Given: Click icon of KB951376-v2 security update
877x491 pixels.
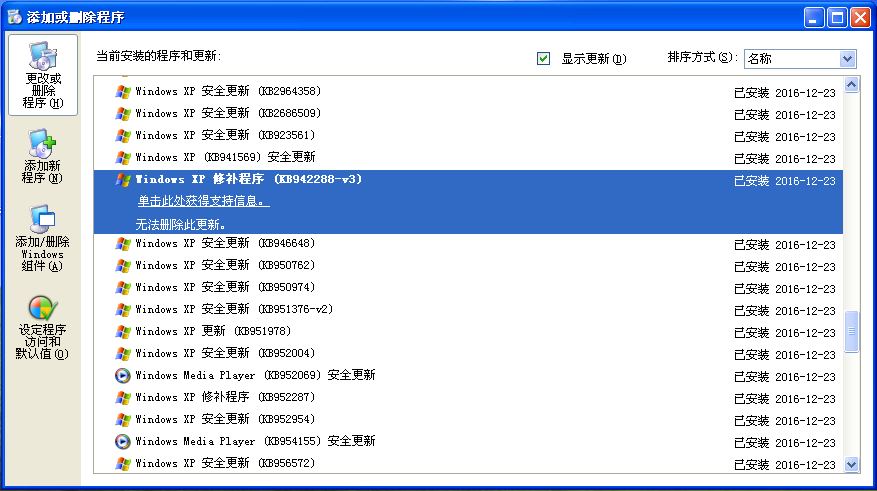Looking at the screenshot, I should (x=122, y=310).
